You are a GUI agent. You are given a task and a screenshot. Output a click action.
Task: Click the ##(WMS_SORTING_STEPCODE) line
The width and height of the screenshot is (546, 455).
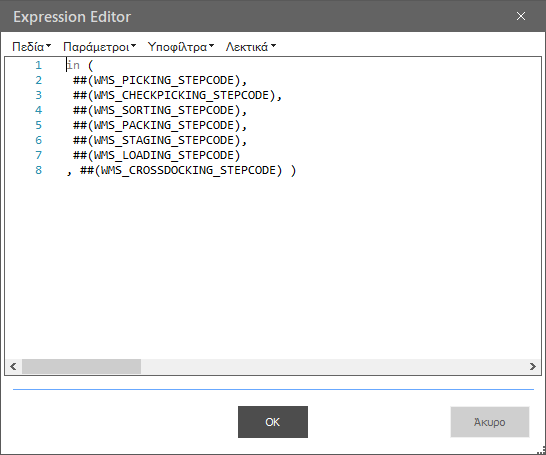pyautogui.click(x=160, y=110)
